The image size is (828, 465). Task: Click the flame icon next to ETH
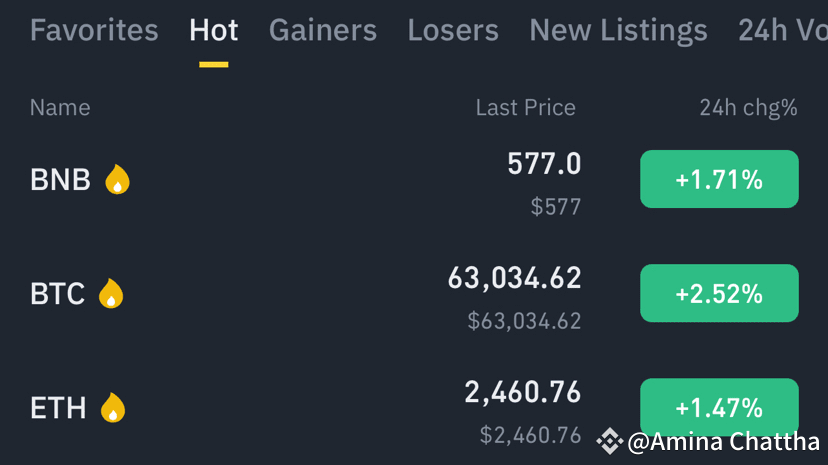(x=113, y=408)
